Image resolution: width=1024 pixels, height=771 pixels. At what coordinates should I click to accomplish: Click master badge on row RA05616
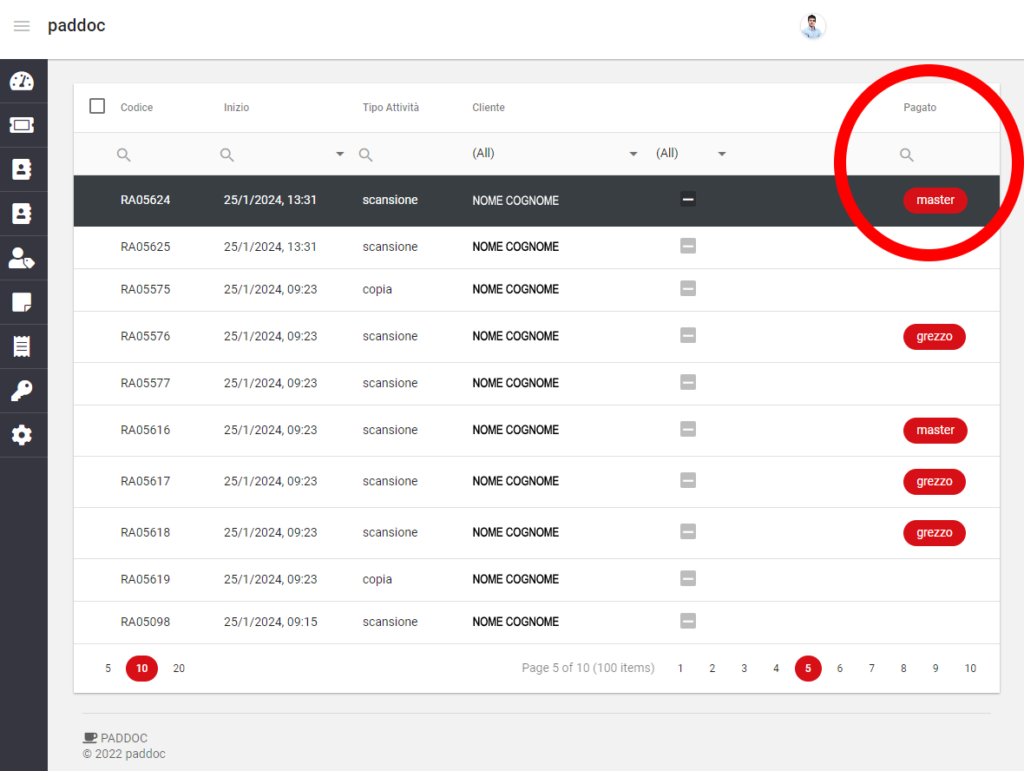pyautogui.click(x=935, y=430)
